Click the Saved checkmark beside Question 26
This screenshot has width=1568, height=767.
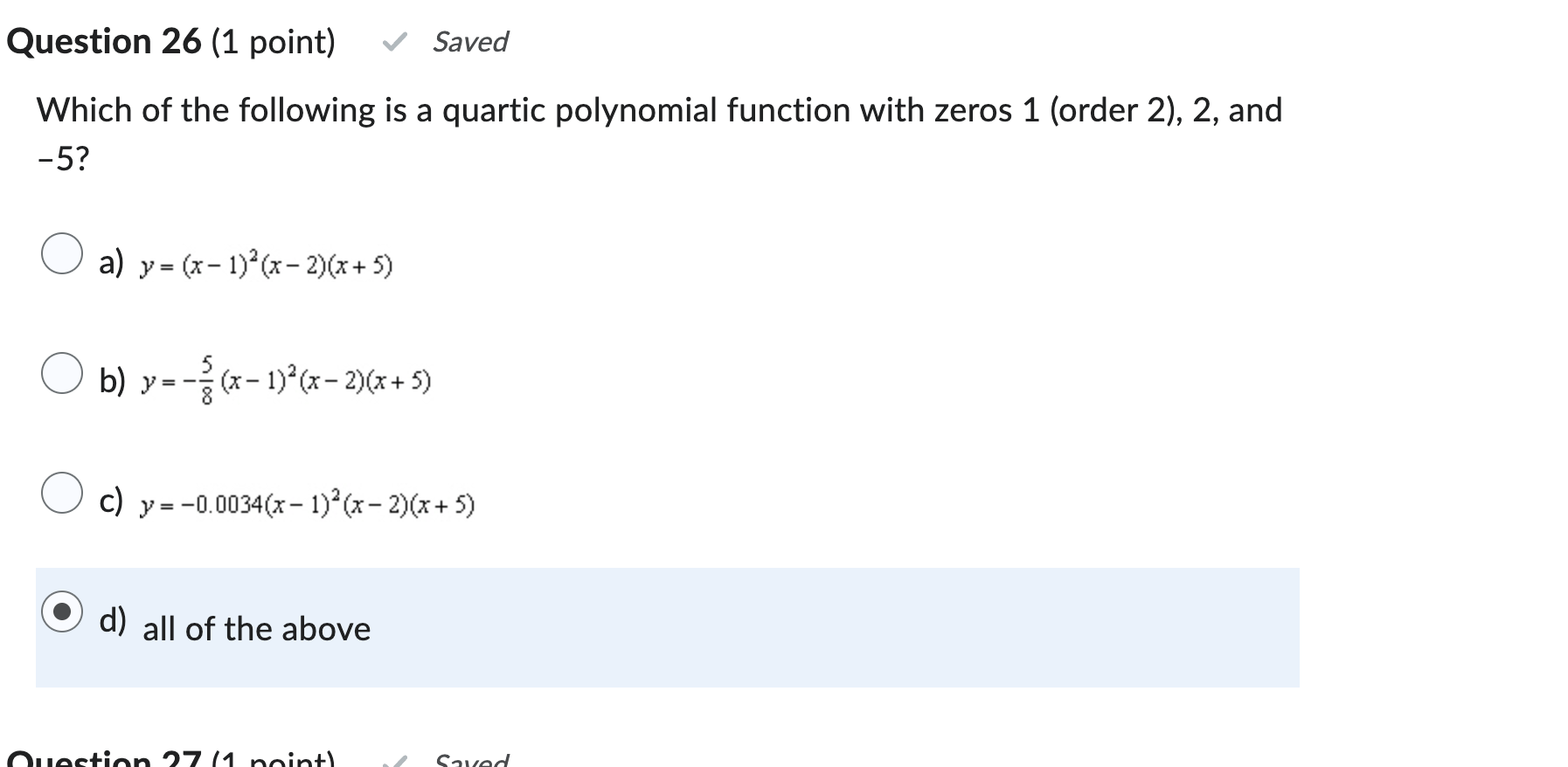tap(395, 41)
